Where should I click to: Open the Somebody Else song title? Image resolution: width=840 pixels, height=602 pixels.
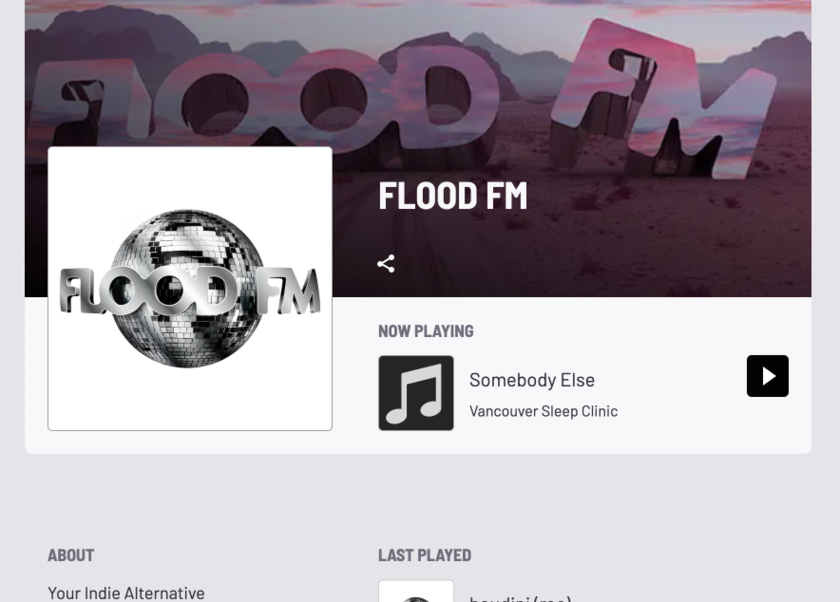tap(532, 380)
